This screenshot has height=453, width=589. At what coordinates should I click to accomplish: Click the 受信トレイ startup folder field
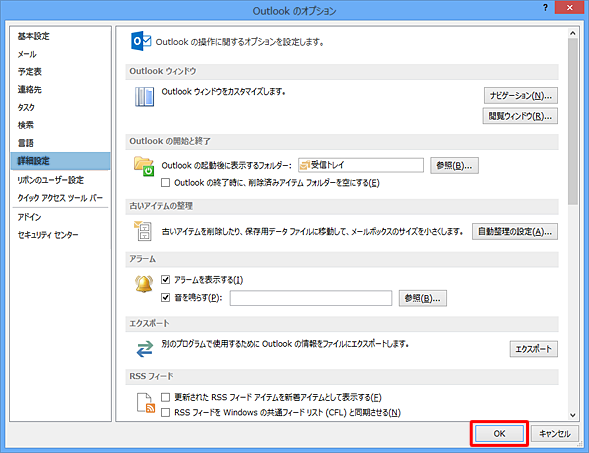(361, 165)
